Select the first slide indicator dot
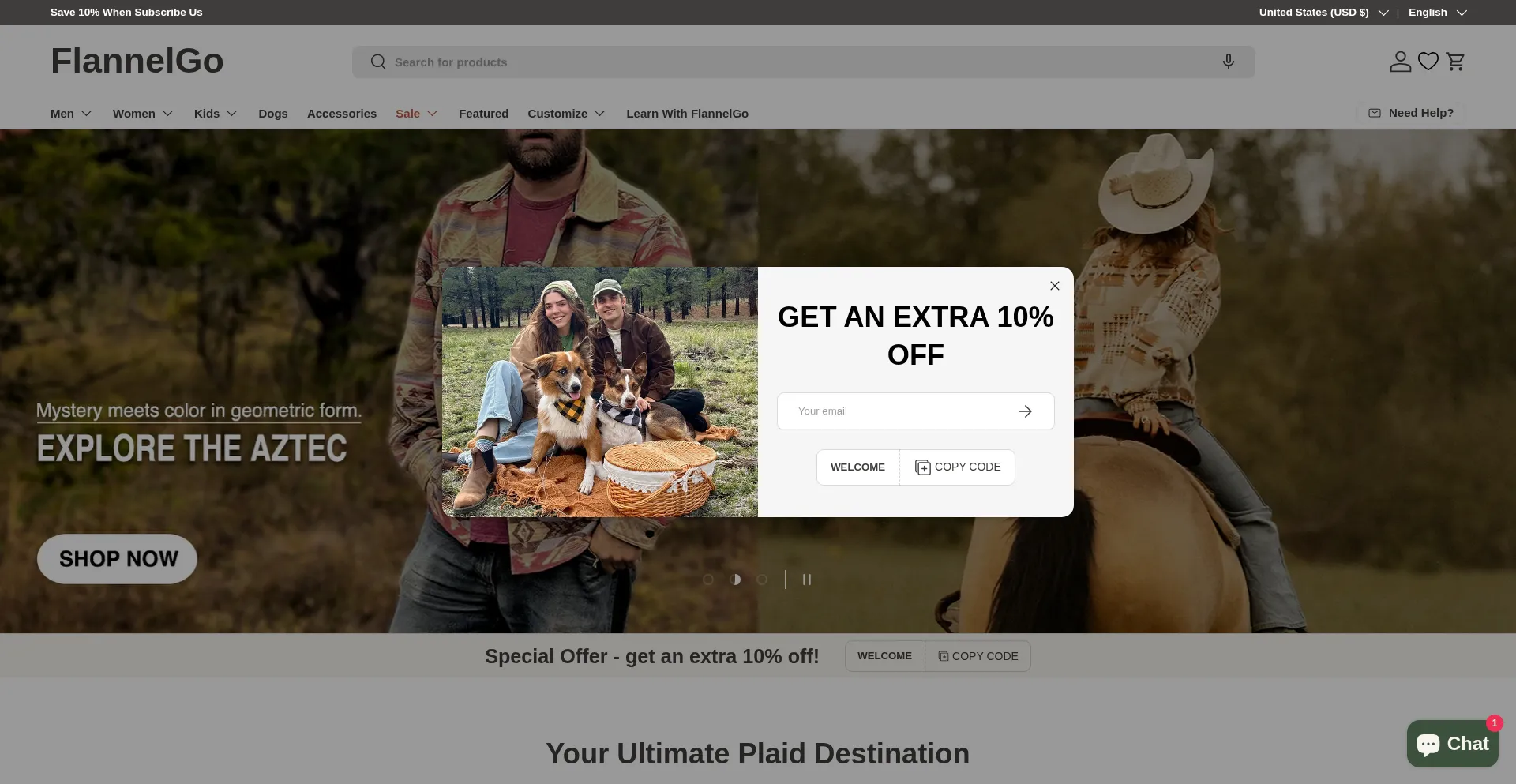The height and width of the screenshot is (784, 1516). click(x=708, y=580)
